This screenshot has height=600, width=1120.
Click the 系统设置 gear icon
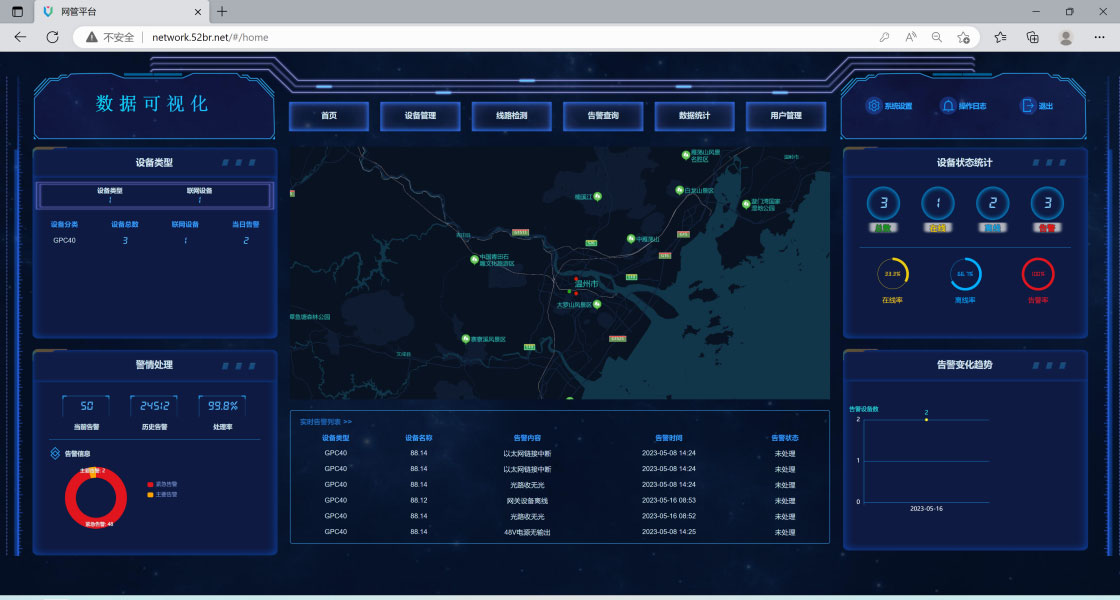point(873,106)
